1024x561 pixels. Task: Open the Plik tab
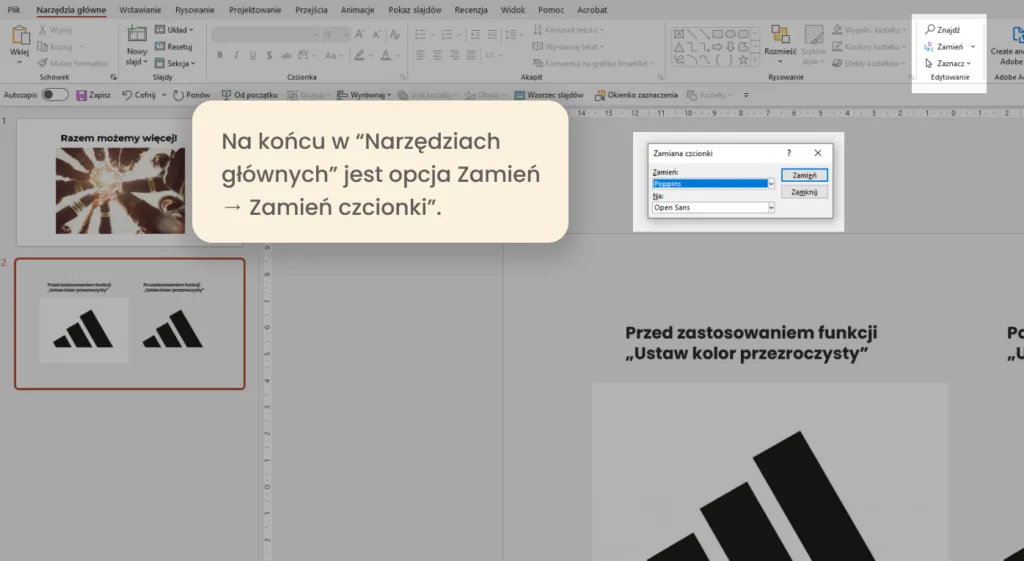coord(14,10)
